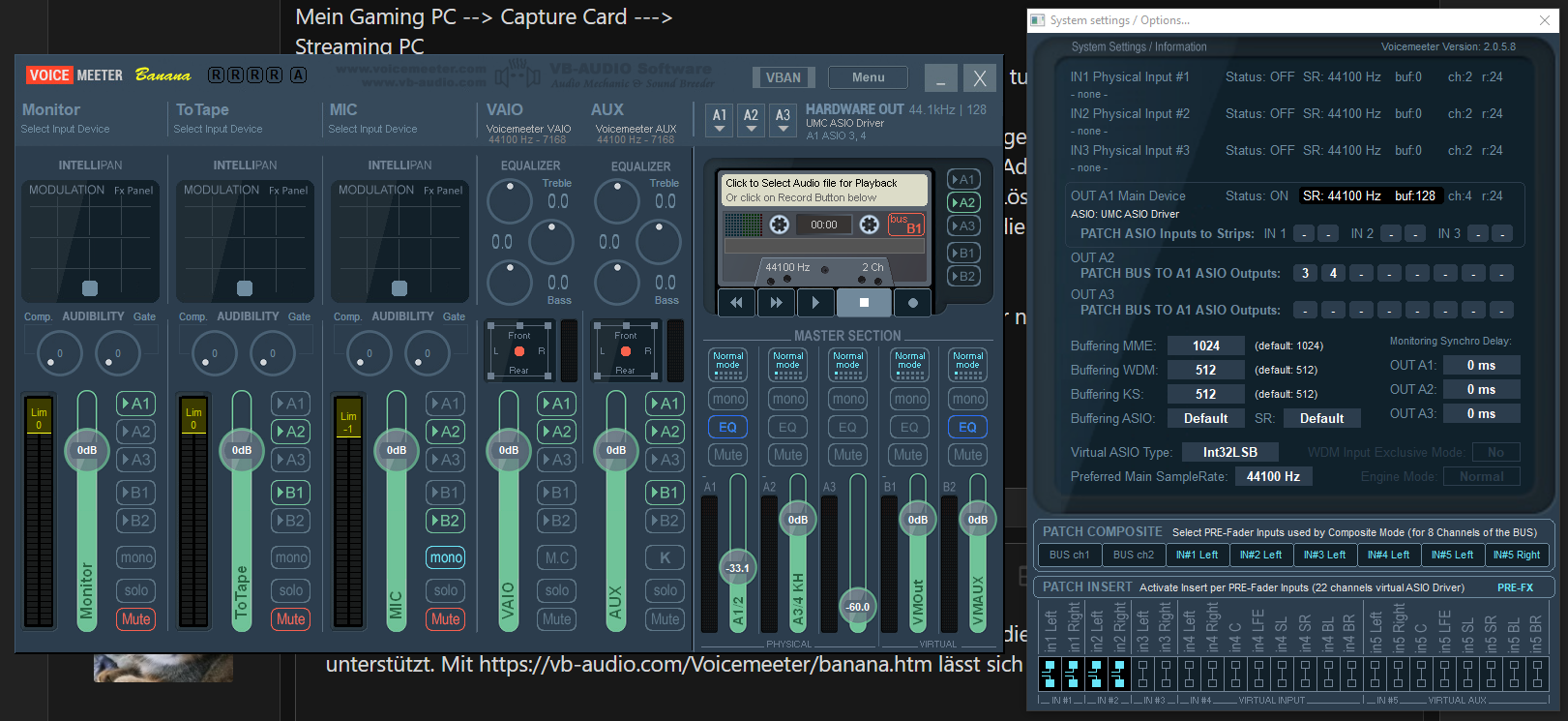The width and height of the screenshot is (1568, 721).
Task: Open hardware out A3 device dropdown
Action: [783, 119]
